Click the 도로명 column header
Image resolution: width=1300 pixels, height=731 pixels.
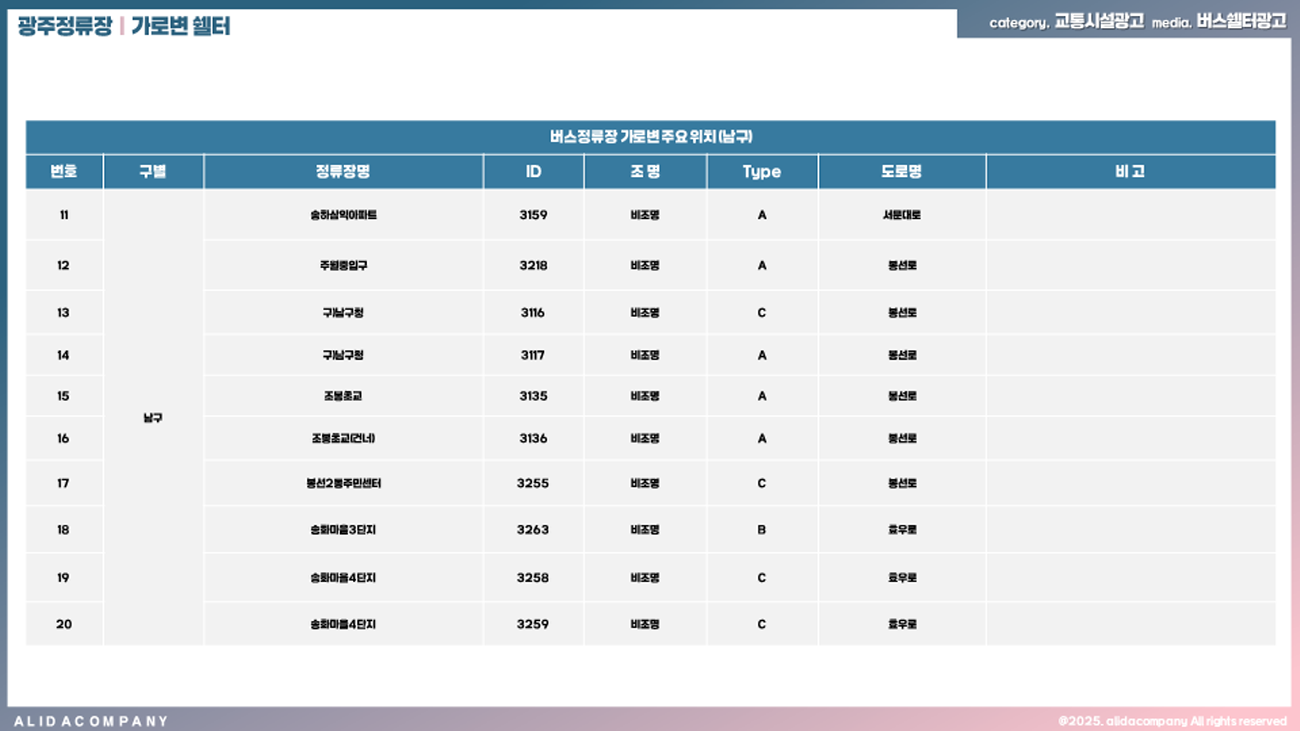tap(901, 172)
